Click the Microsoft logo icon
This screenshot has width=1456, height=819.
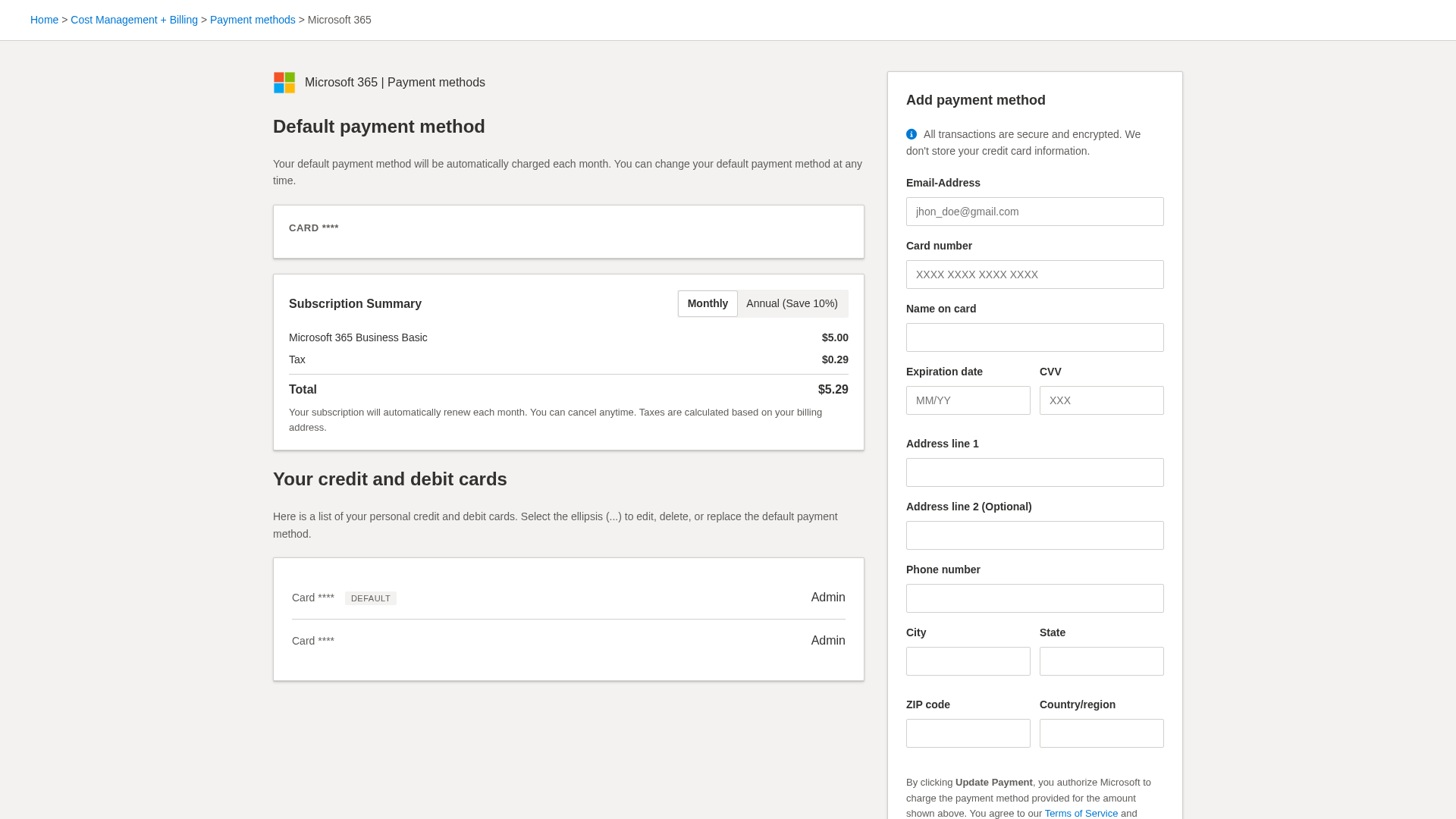coord(284,83)
